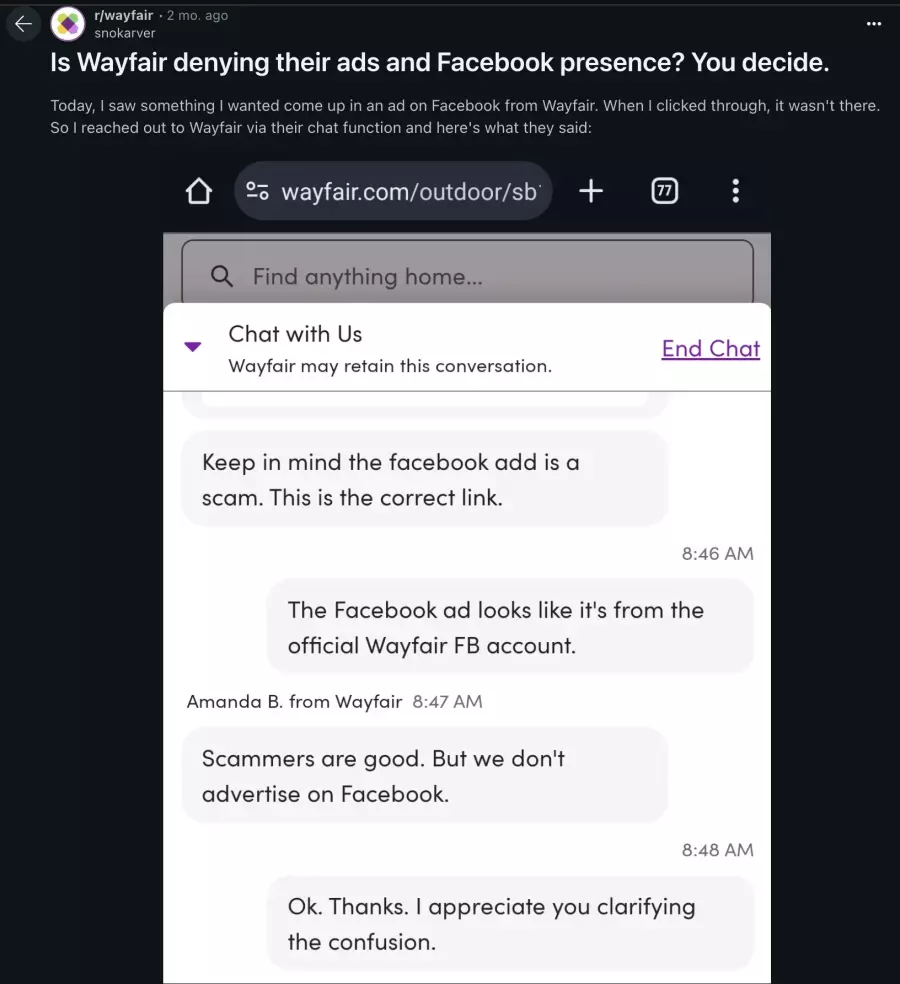The image size is (900, 984).
Task: Click the 'Ok. Thanks' reply bubble
Action: tap(510, 924)
